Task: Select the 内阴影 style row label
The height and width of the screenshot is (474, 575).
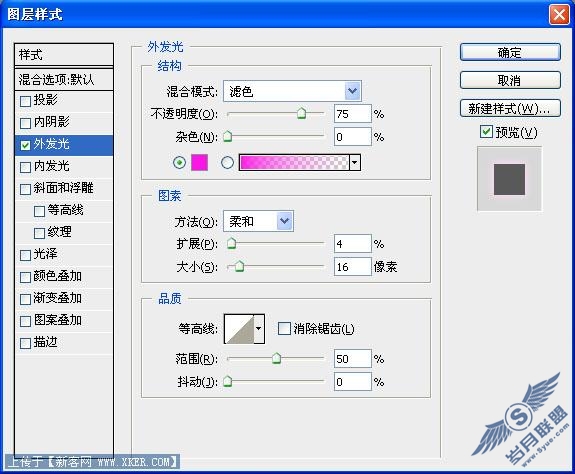Action: pyautogui.click(x=51, y=122)
